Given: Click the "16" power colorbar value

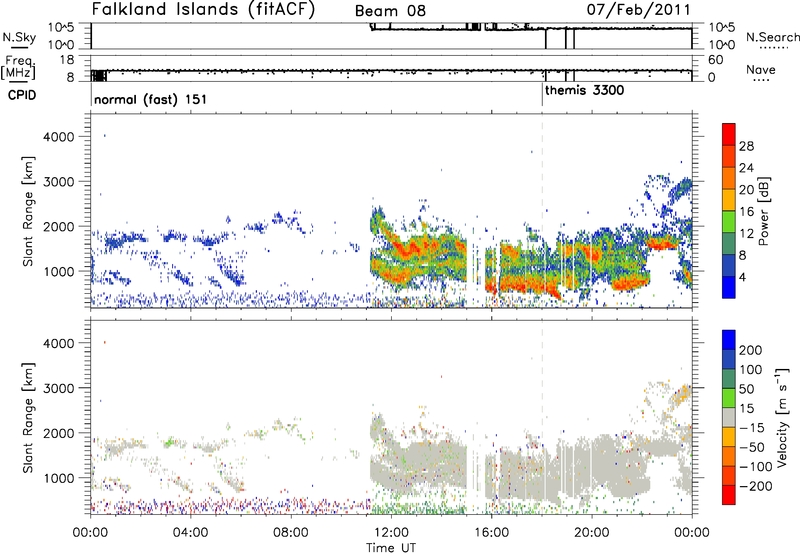Looking at the screenshot, I should coord(746,212).
